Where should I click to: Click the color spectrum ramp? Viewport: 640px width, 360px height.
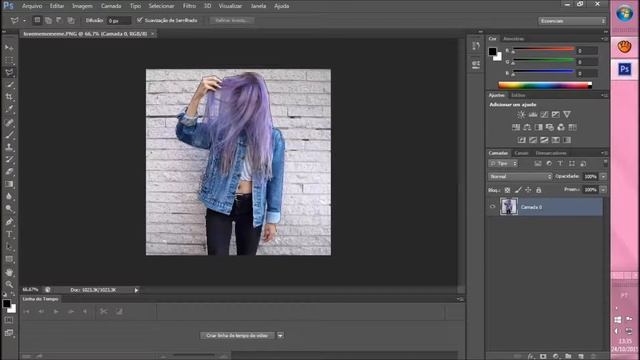(x=545, y=85)
